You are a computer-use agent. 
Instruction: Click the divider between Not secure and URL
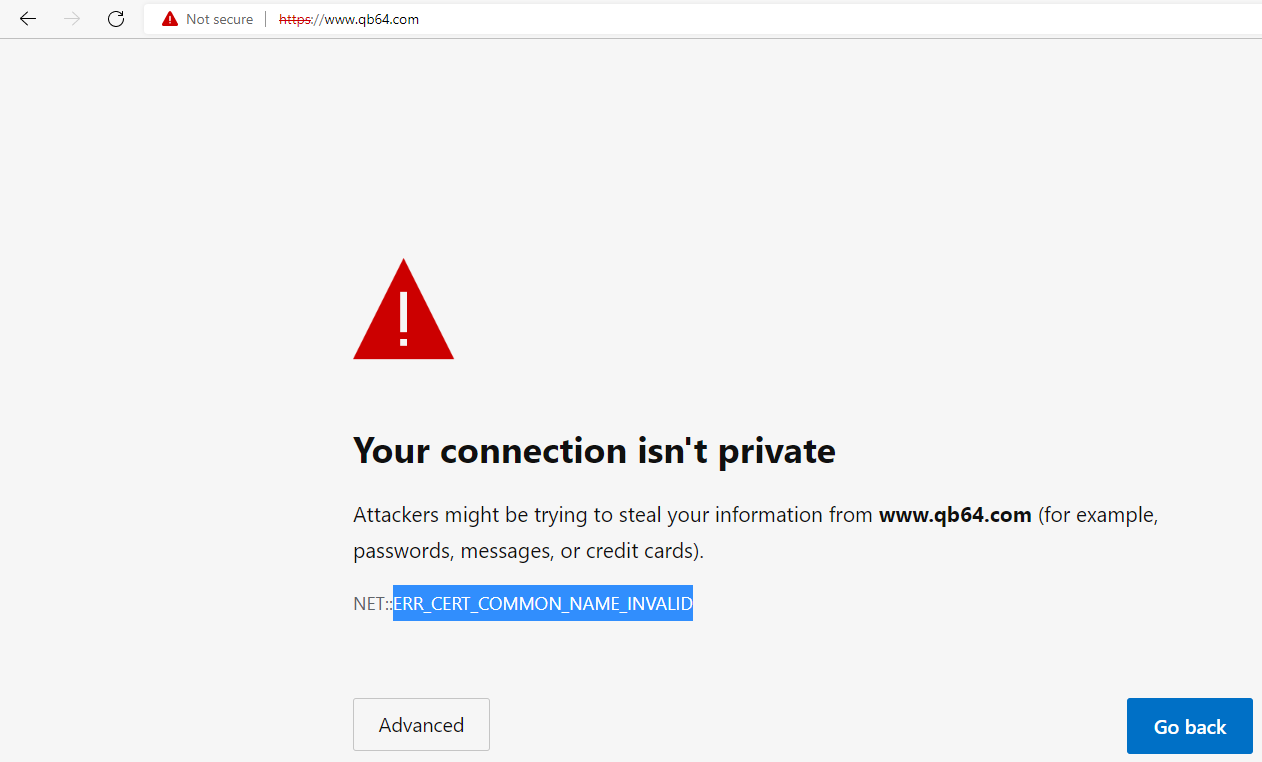click(266, 19)
